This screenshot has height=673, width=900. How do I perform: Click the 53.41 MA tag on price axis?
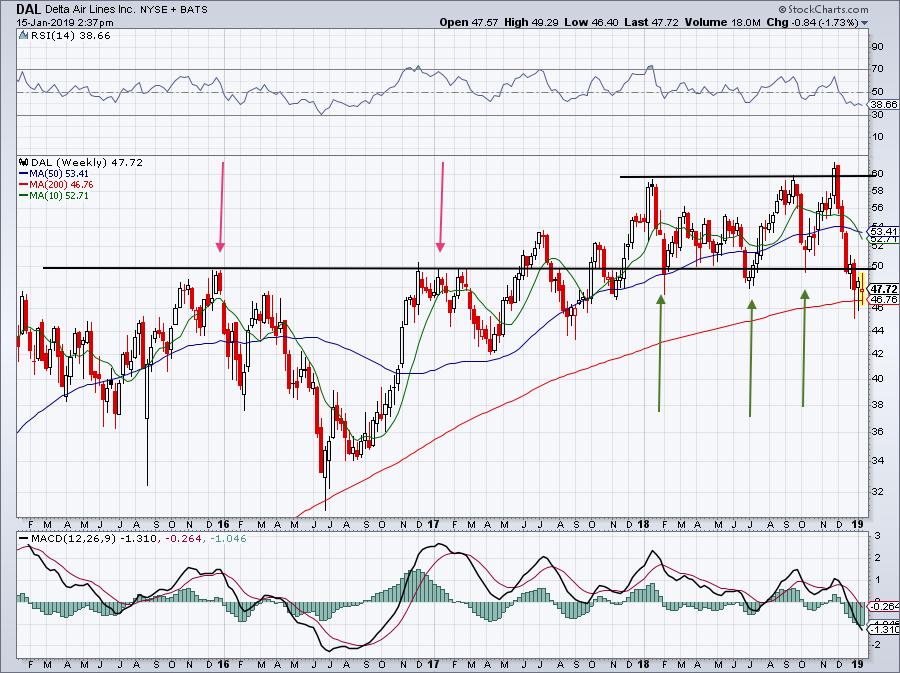tap(883, 231)
